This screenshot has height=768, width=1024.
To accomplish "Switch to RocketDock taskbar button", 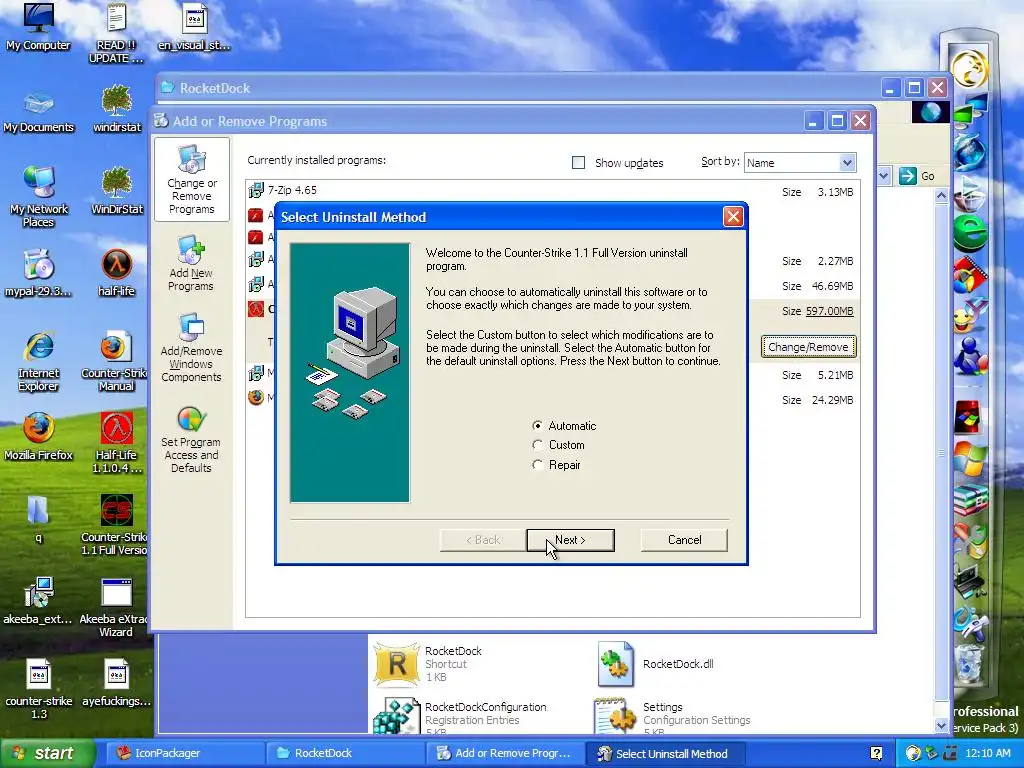I will (345, 753).
